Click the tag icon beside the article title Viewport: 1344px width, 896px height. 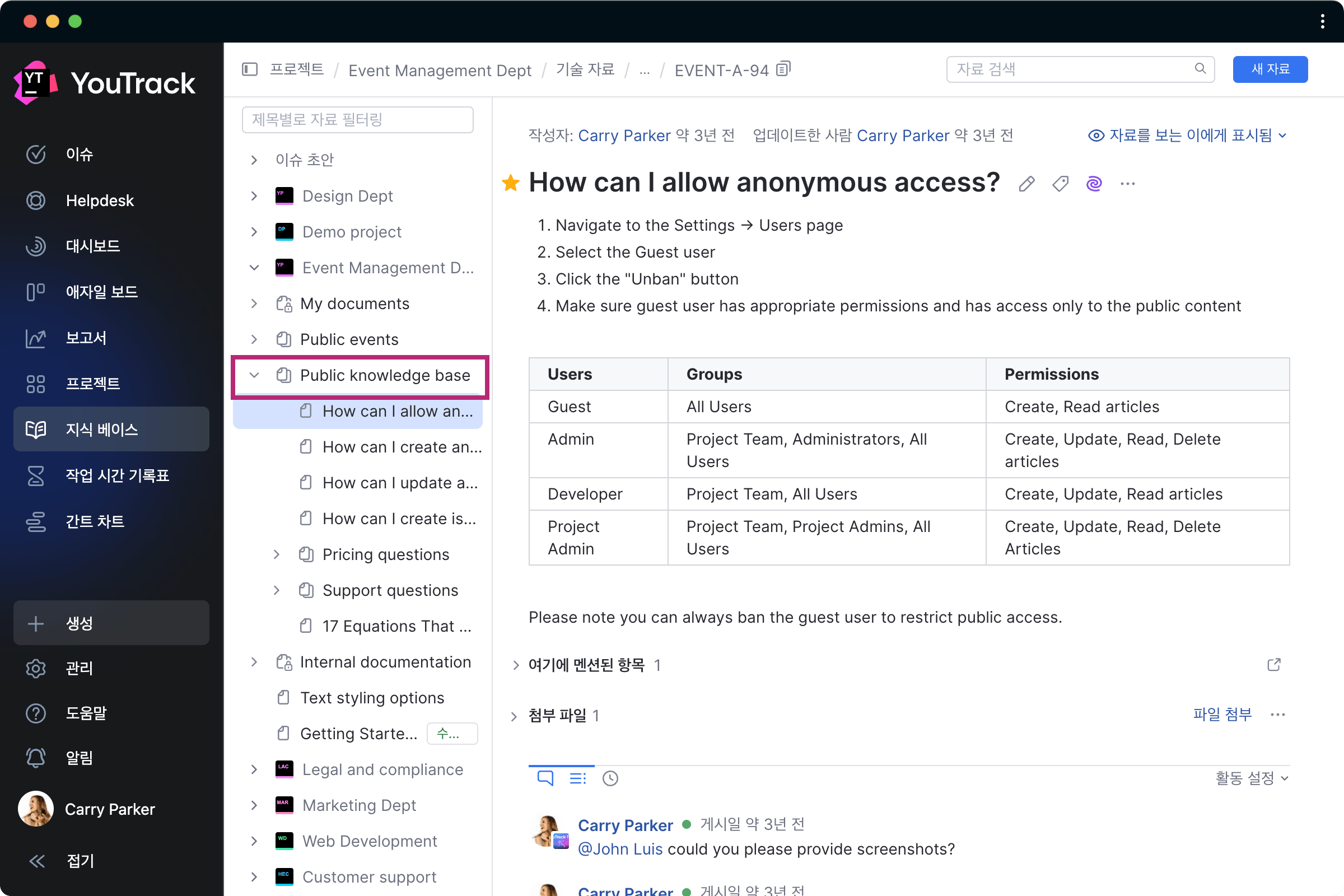coord(1060,184)
